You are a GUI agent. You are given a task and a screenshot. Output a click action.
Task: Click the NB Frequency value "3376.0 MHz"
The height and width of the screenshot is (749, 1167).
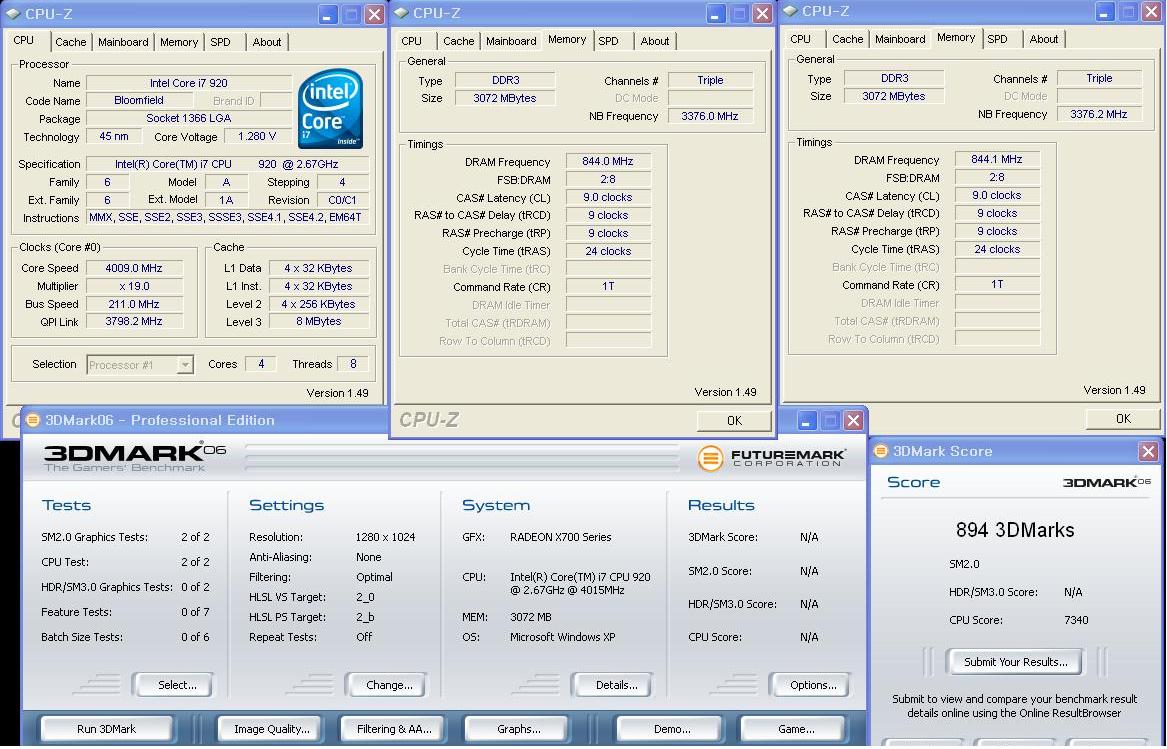click(710, 116)
